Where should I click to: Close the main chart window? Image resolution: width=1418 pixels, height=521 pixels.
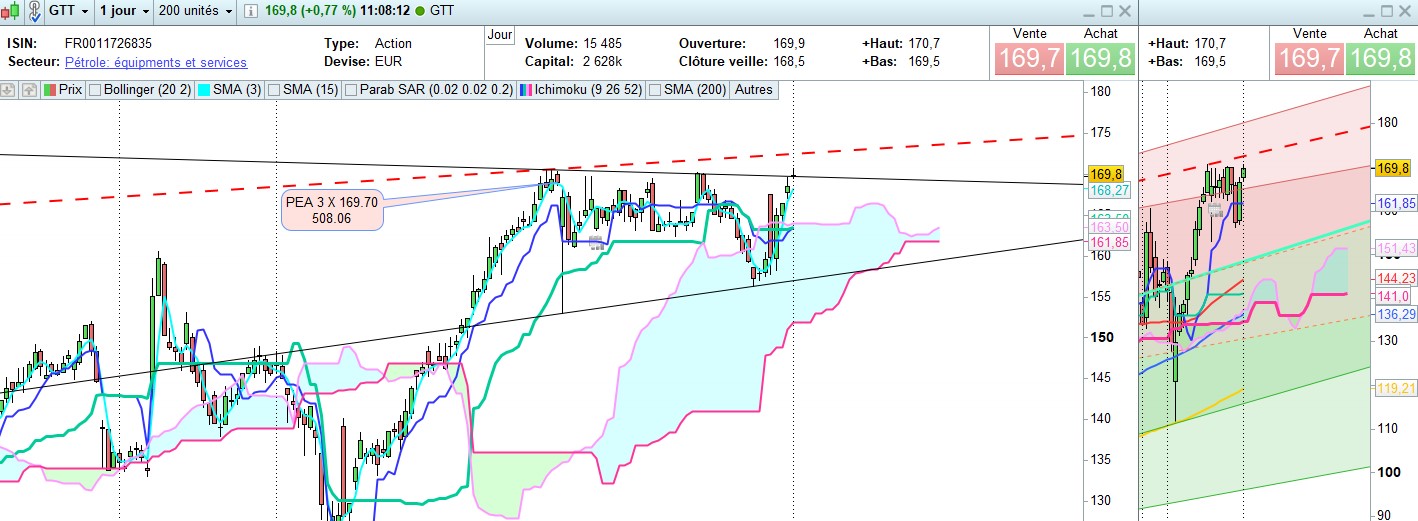[x=1125, y=11]
